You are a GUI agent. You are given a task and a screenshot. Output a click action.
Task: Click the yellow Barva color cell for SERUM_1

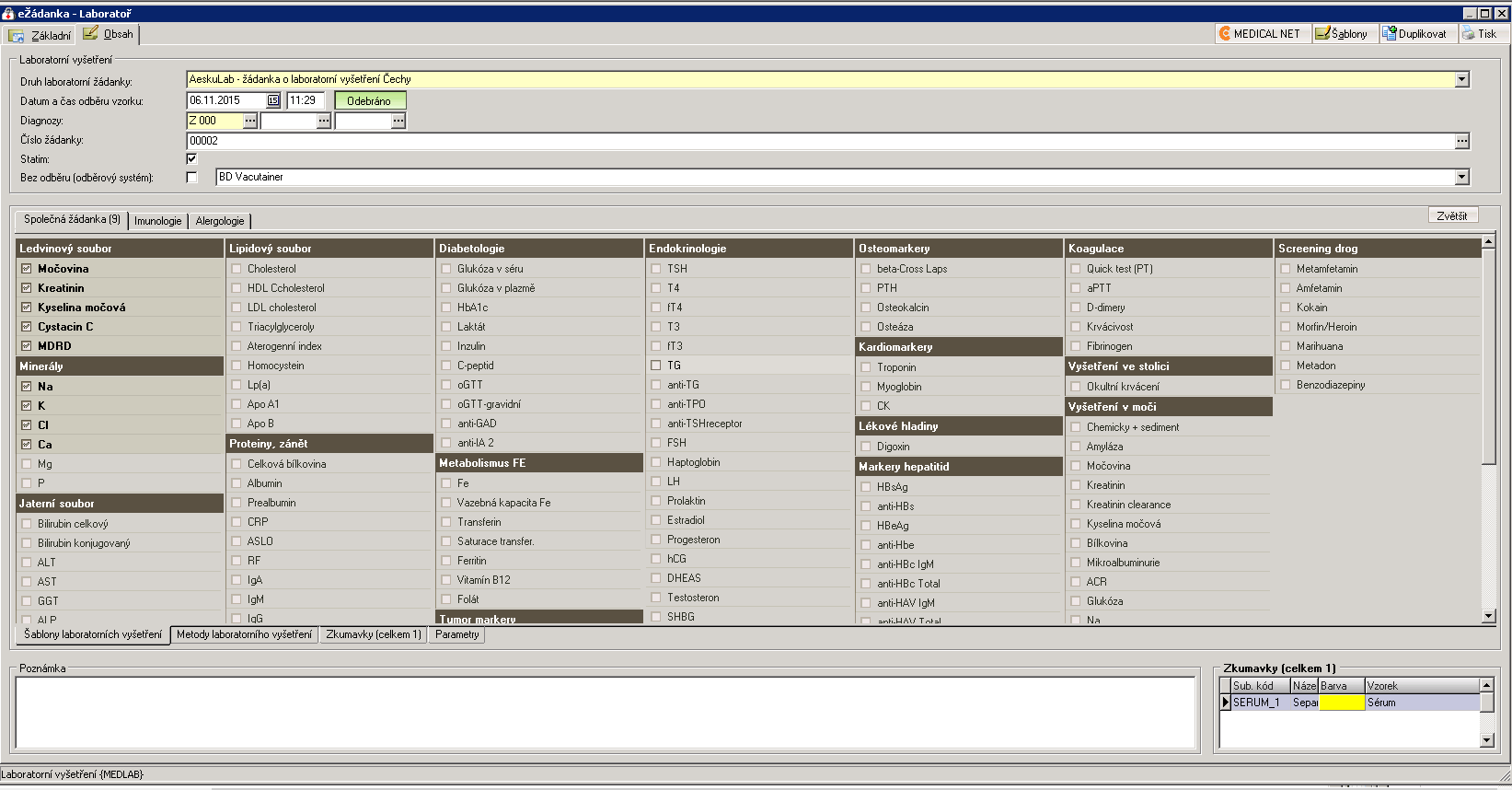(x=1342, y=703)
